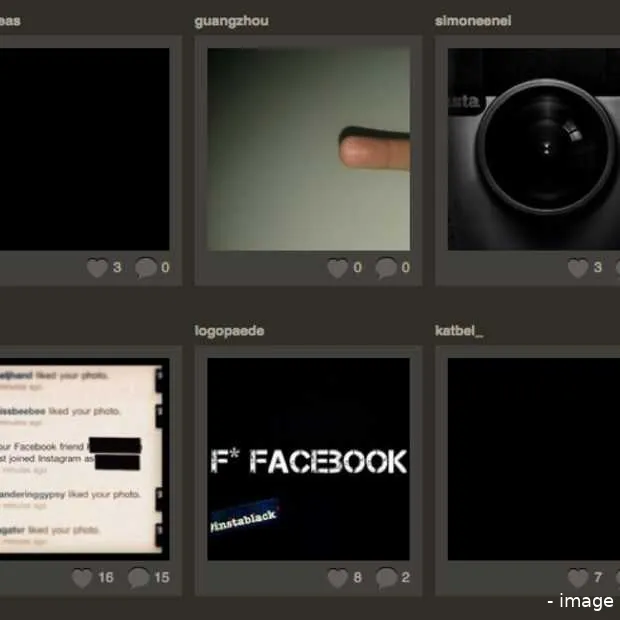Open comments bubble showing 15 comments
Viewport: 620px width, 620px height.
139,578
